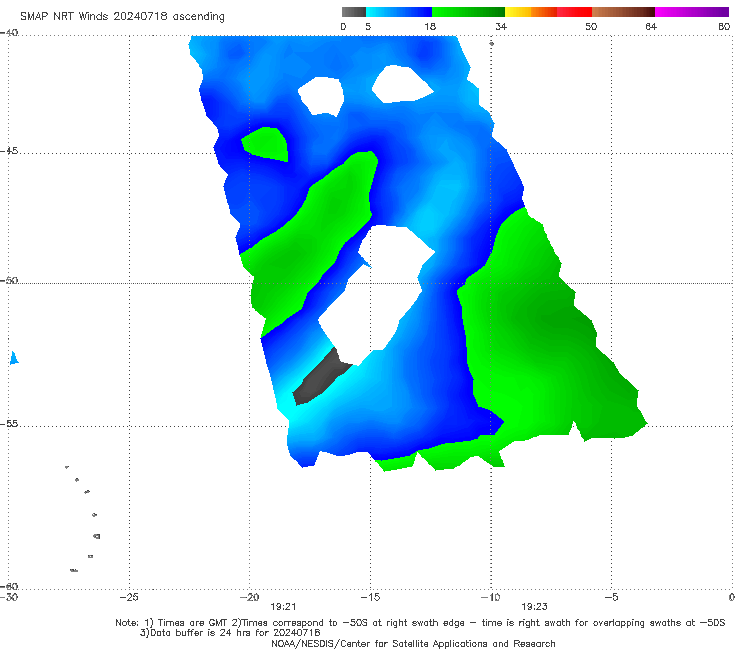The width and height of the screenshot is (740, 650).
Task: Click longitude axis label '-20'
Action: [250, 597]
